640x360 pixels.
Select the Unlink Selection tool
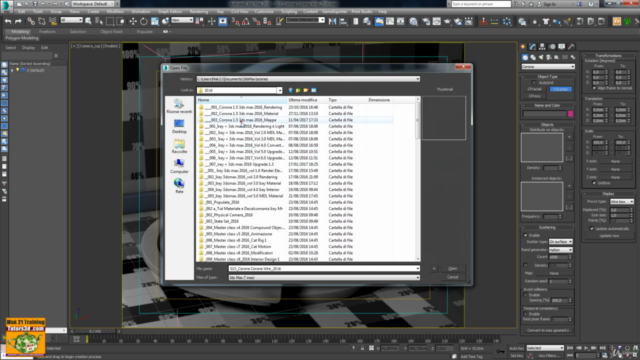(x=42, y=21)
